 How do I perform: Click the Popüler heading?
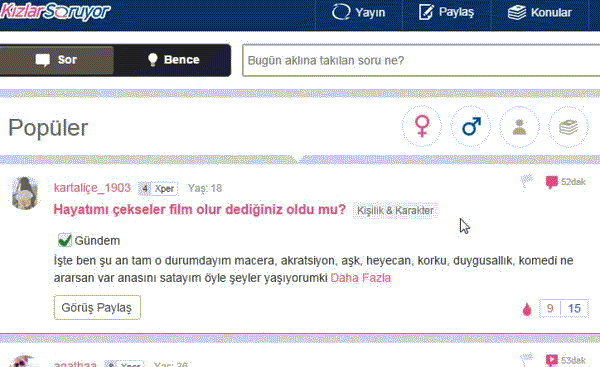tap(48, 128)
